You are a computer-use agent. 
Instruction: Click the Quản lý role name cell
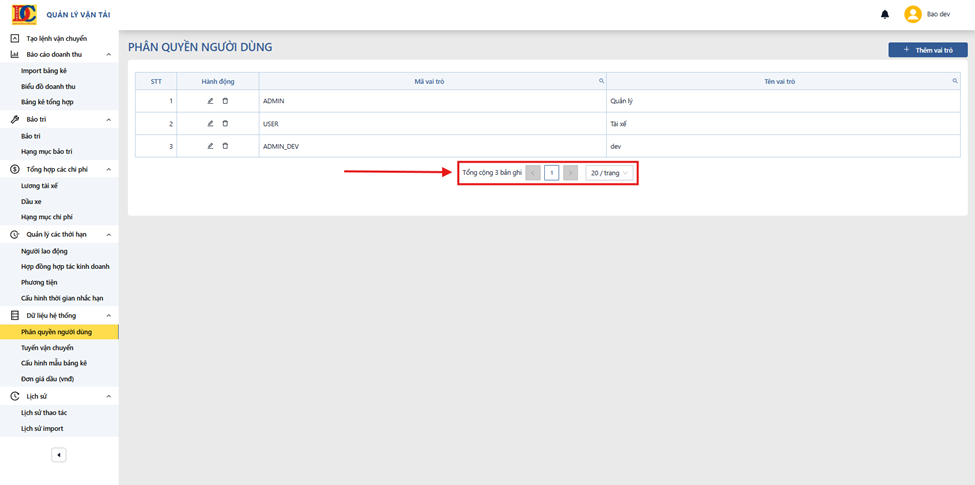tap(783, 101)
